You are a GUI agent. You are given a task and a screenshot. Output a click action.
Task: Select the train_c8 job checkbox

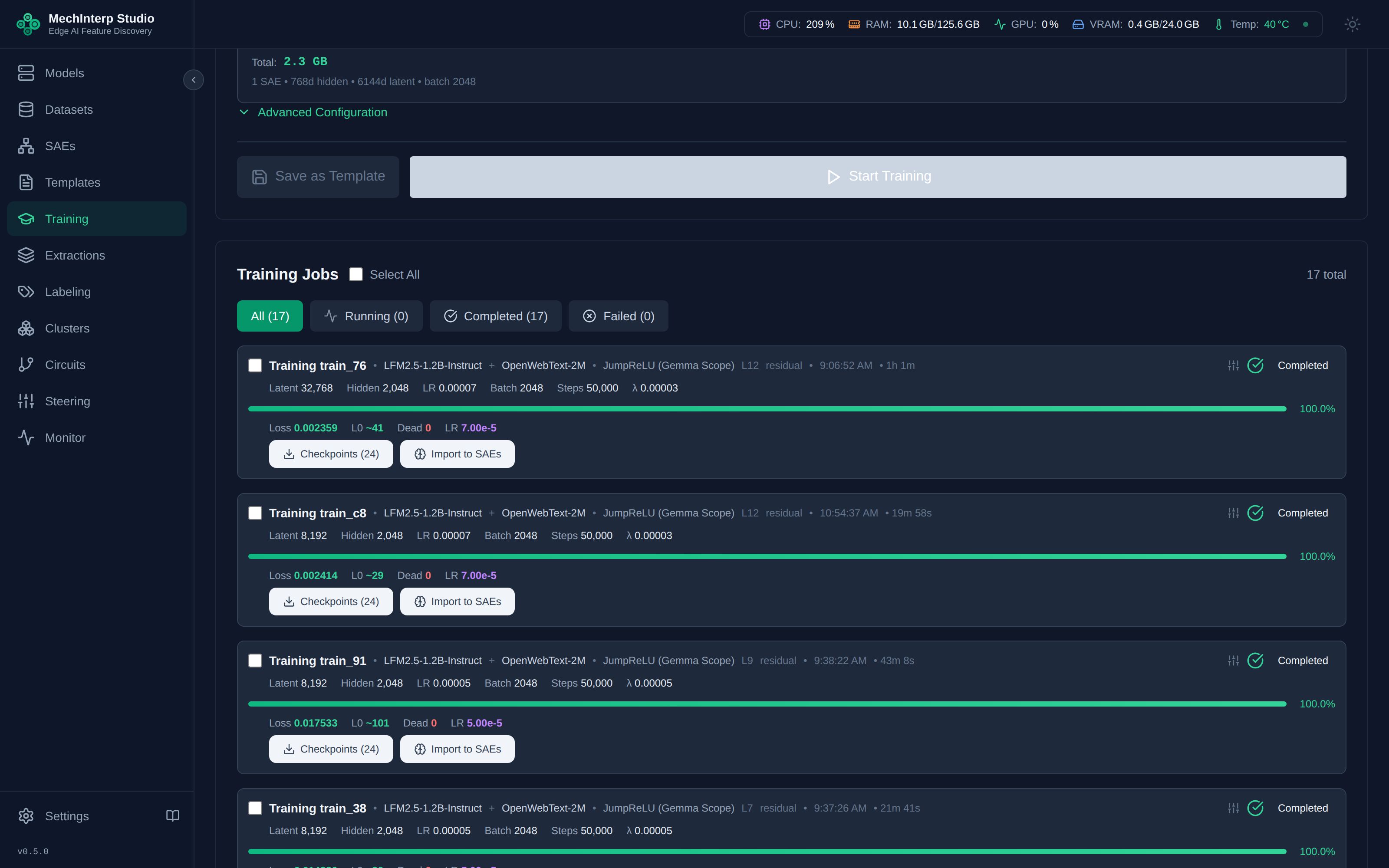(255, 513)
